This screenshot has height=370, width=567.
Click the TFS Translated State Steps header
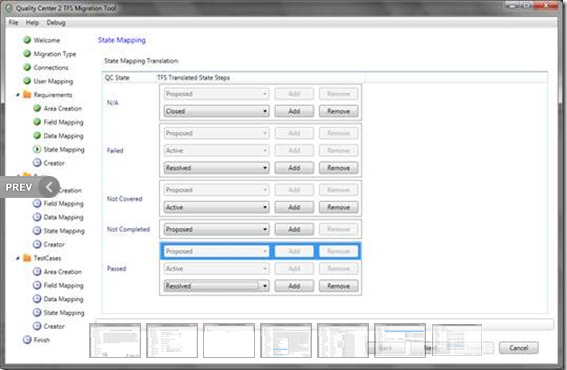pos(193,77)
